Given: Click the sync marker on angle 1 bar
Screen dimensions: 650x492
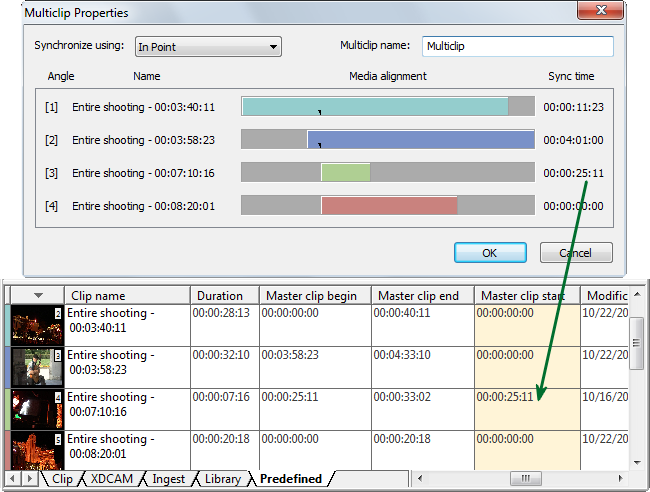Looking at the screenshot, I should [320, 112].
